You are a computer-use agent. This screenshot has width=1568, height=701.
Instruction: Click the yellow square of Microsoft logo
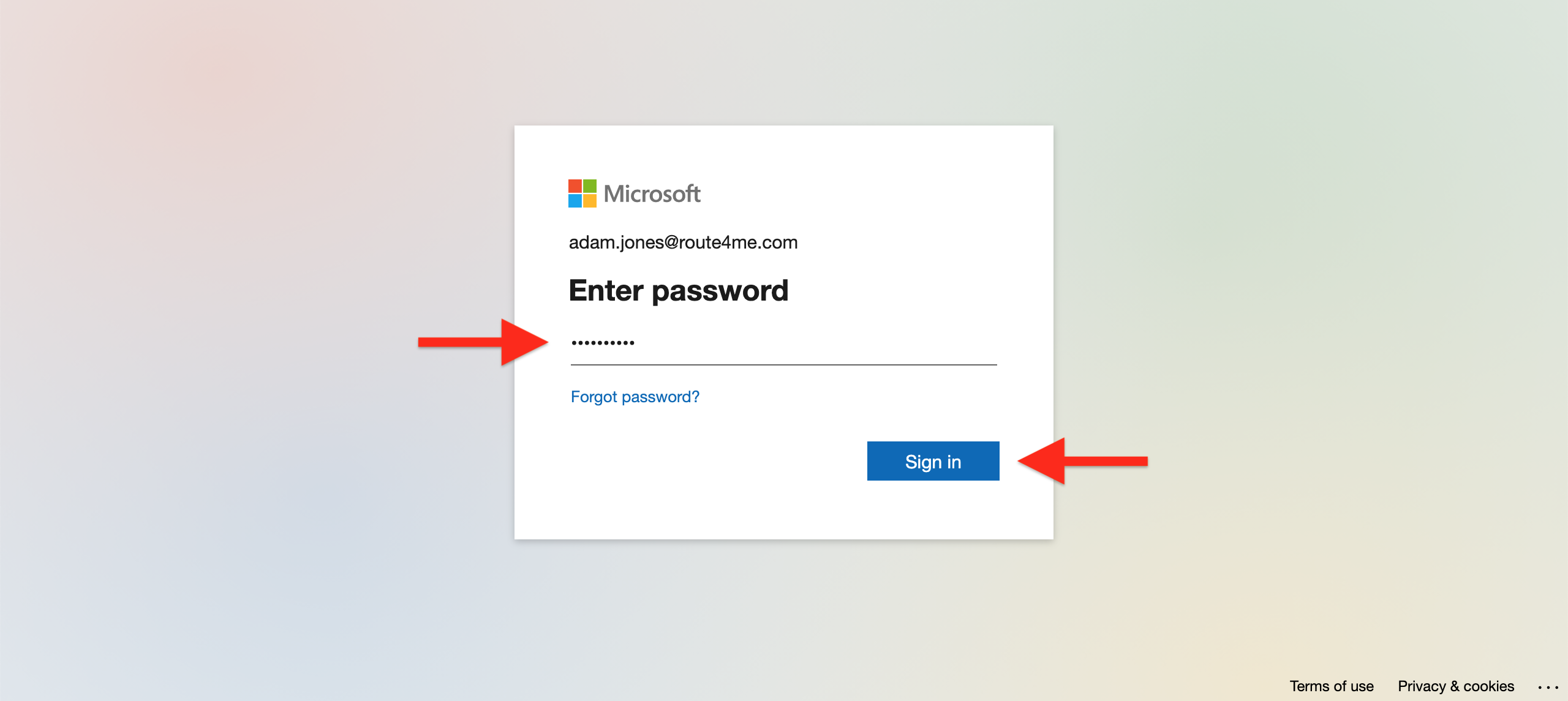click(590, 201)
